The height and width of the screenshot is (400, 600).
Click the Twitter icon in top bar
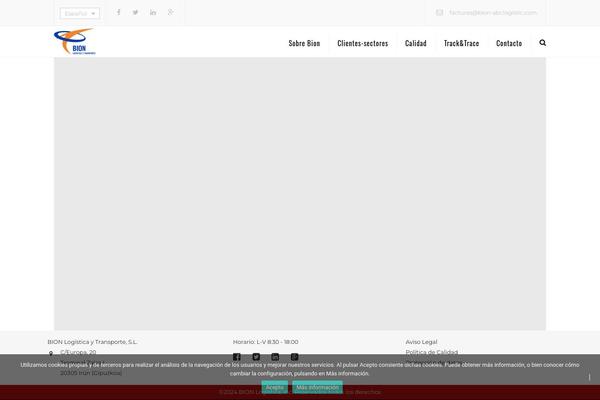coord(135,12)
